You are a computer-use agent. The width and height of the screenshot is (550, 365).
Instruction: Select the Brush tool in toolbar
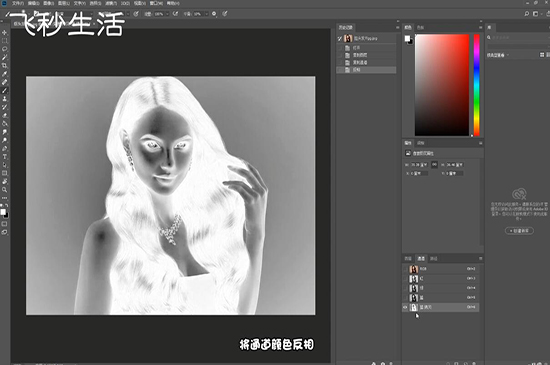5,90
